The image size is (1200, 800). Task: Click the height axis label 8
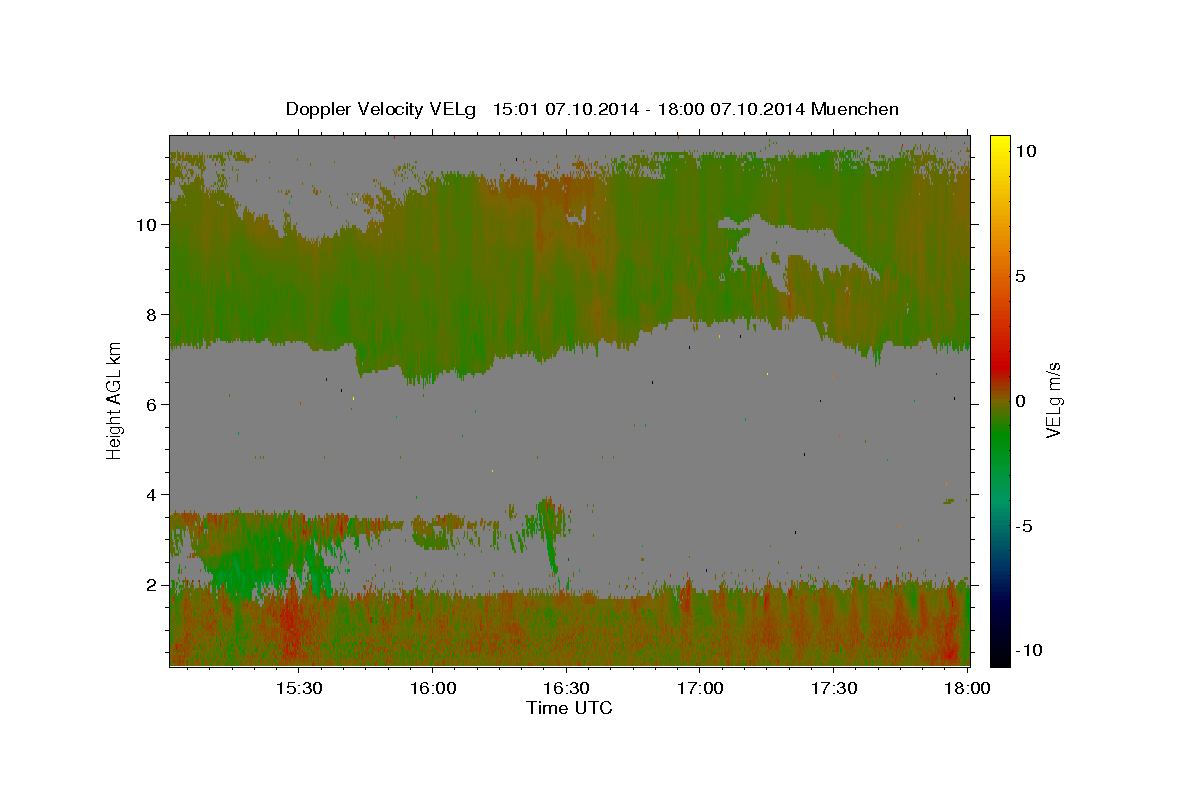click(151, 315)
